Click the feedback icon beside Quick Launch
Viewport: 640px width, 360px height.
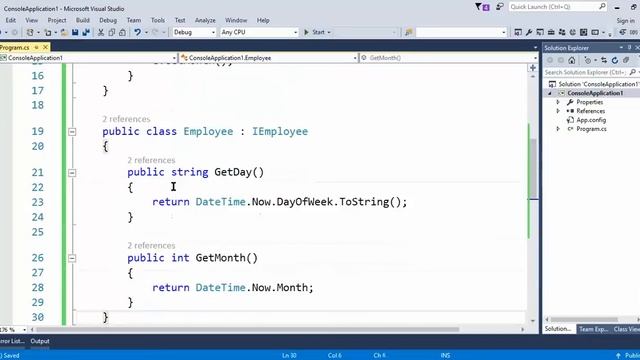pos(500,7)
